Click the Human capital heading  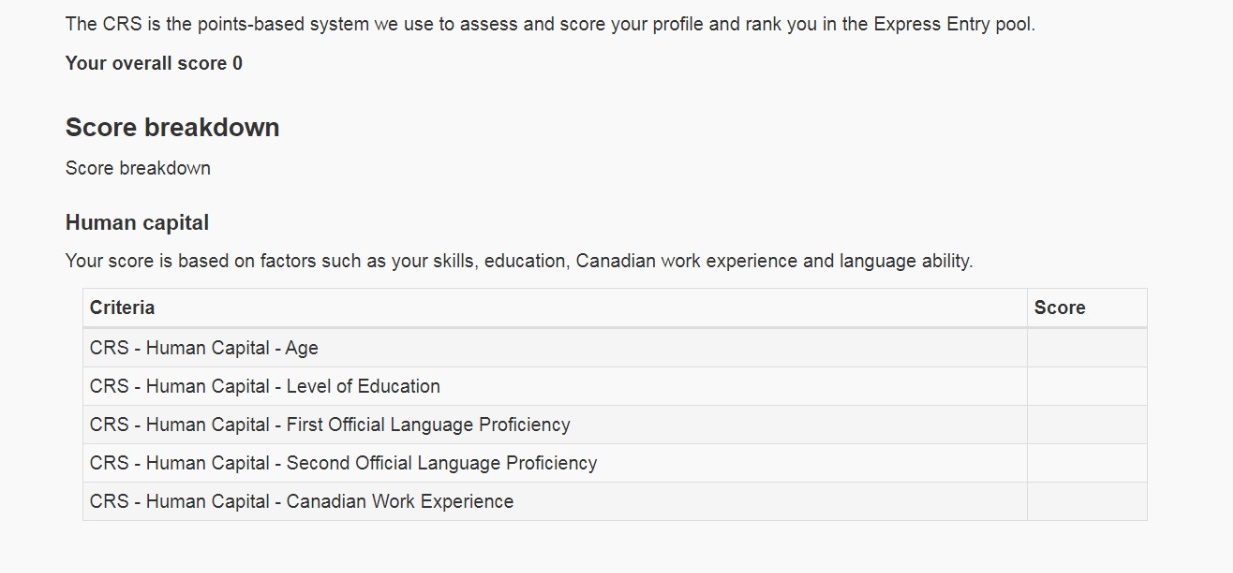pos(136,221)
